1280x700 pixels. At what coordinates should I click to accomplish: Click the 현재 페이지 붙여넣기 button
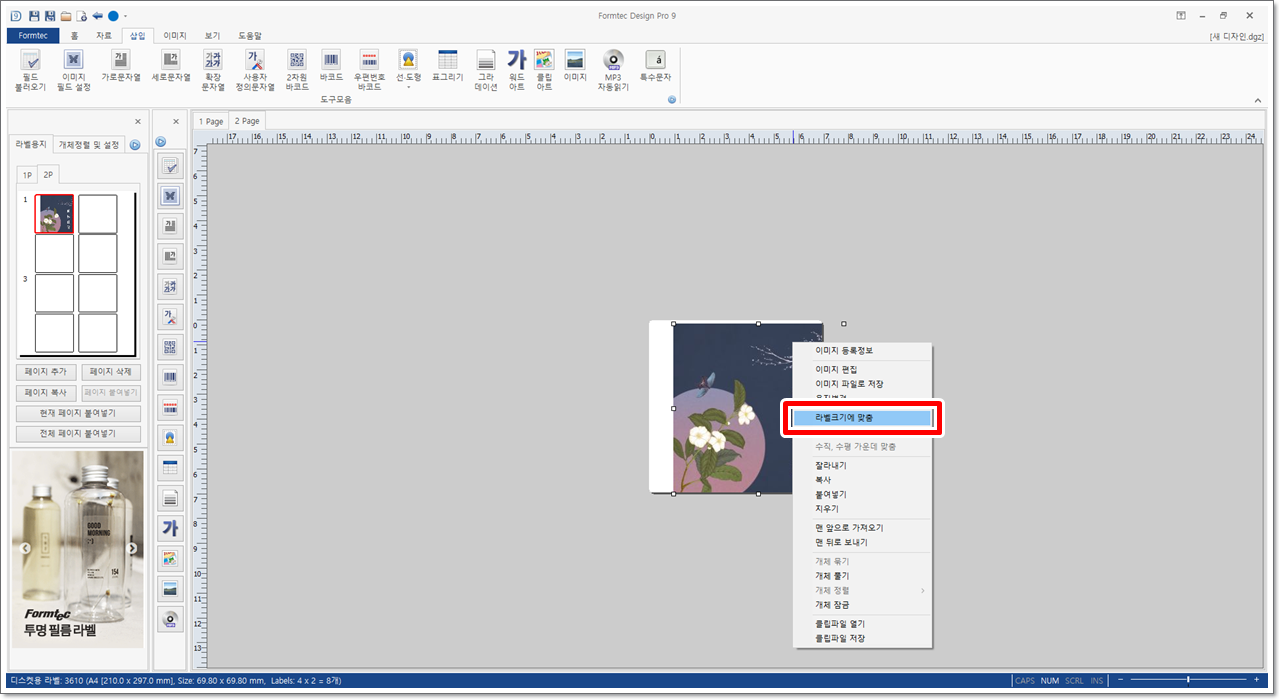tap(79, 413)
